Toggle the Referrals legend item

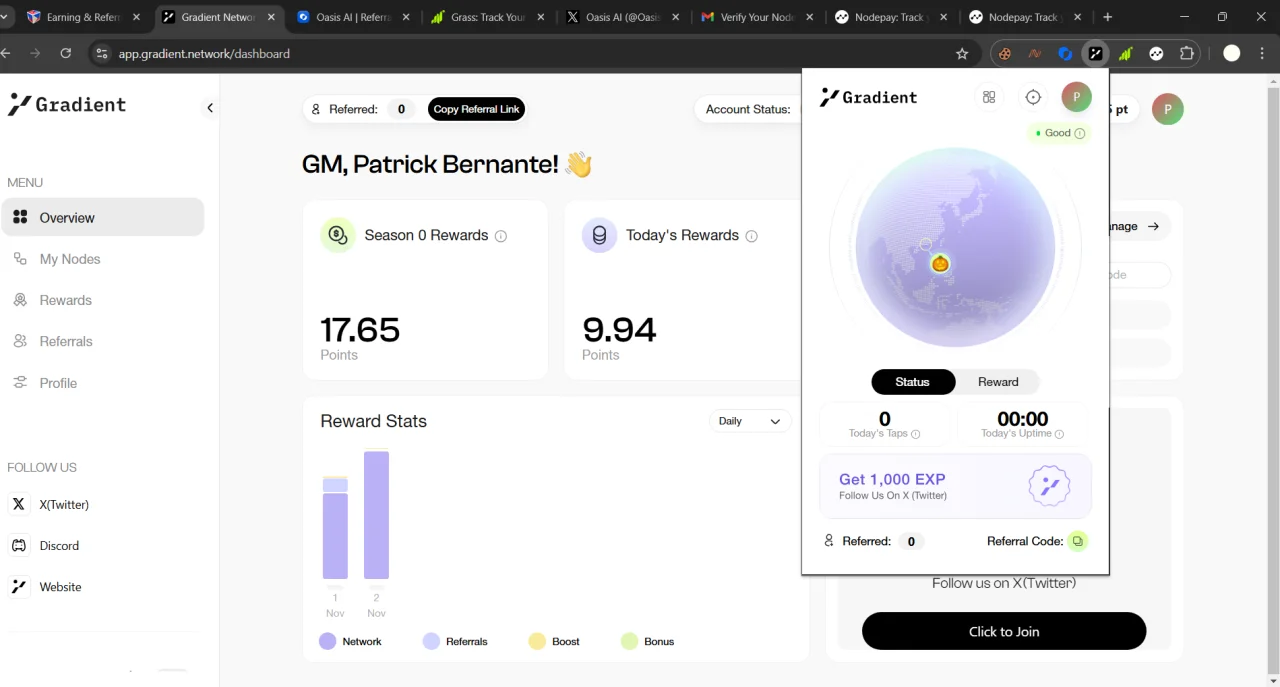coord(455,641)
